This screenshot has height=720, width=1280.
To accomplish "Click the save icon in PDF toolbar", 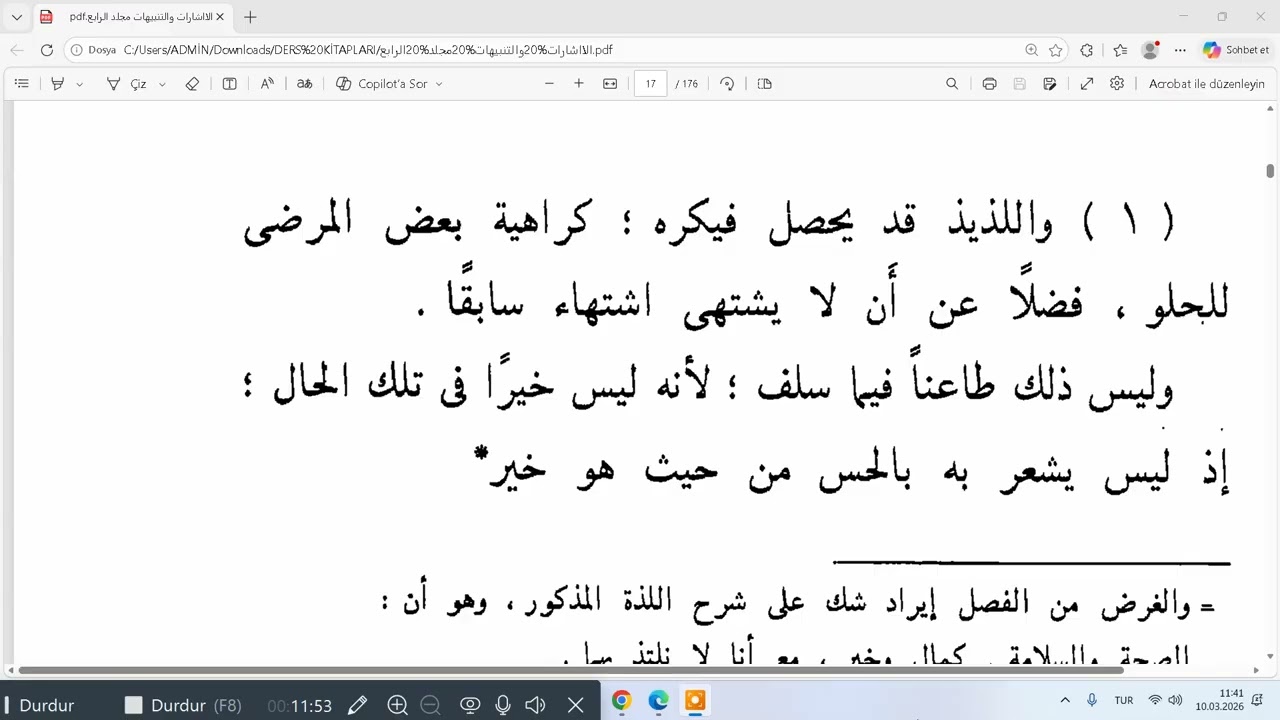I will point(1019,84).
